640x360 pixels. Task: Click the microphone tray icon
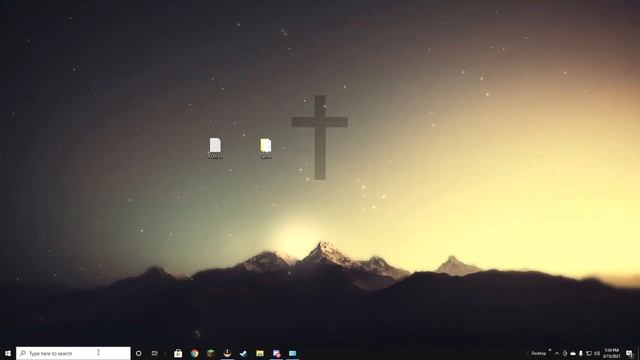(581, 353)
